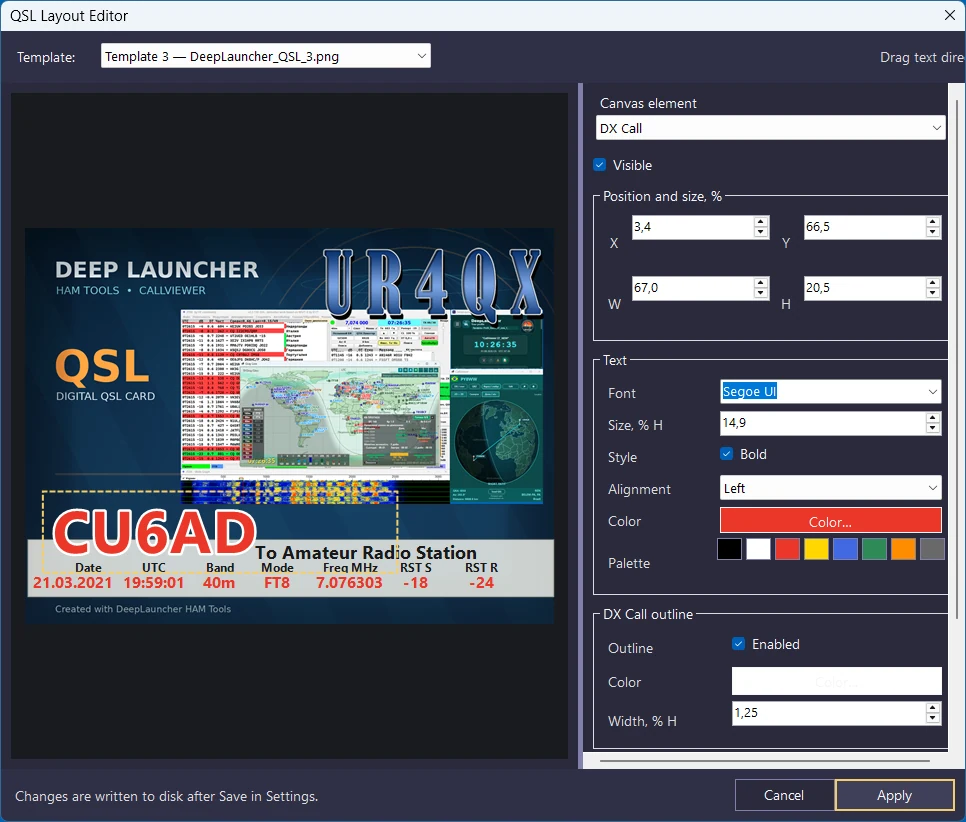Open the Template dropdown
The image size is (966, 822).
tap(266, 56)
